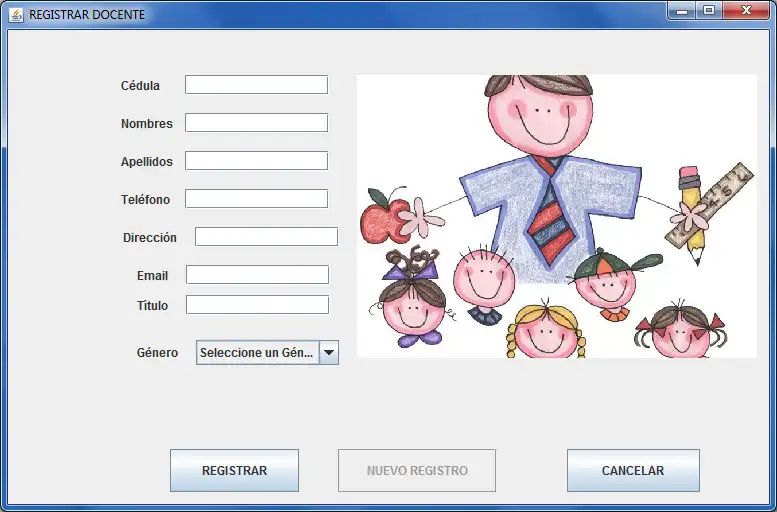Click the Cédula label
Image resolution: width=777 pixels, height=512 pixels.
click(x=140, y=86)
